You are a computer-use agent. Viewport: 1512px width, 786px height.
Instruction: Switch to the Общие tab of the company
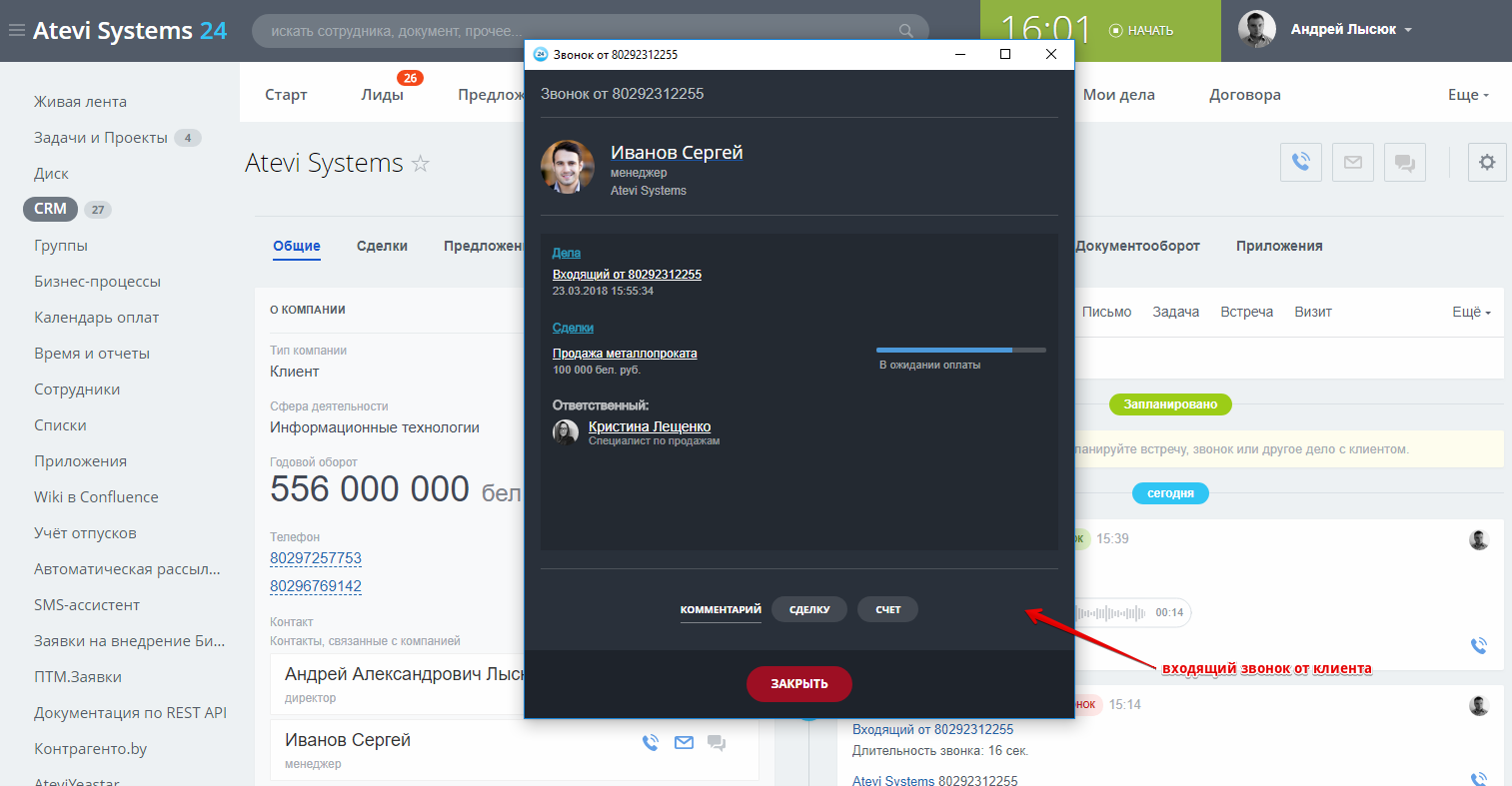[x=297, y=247]
